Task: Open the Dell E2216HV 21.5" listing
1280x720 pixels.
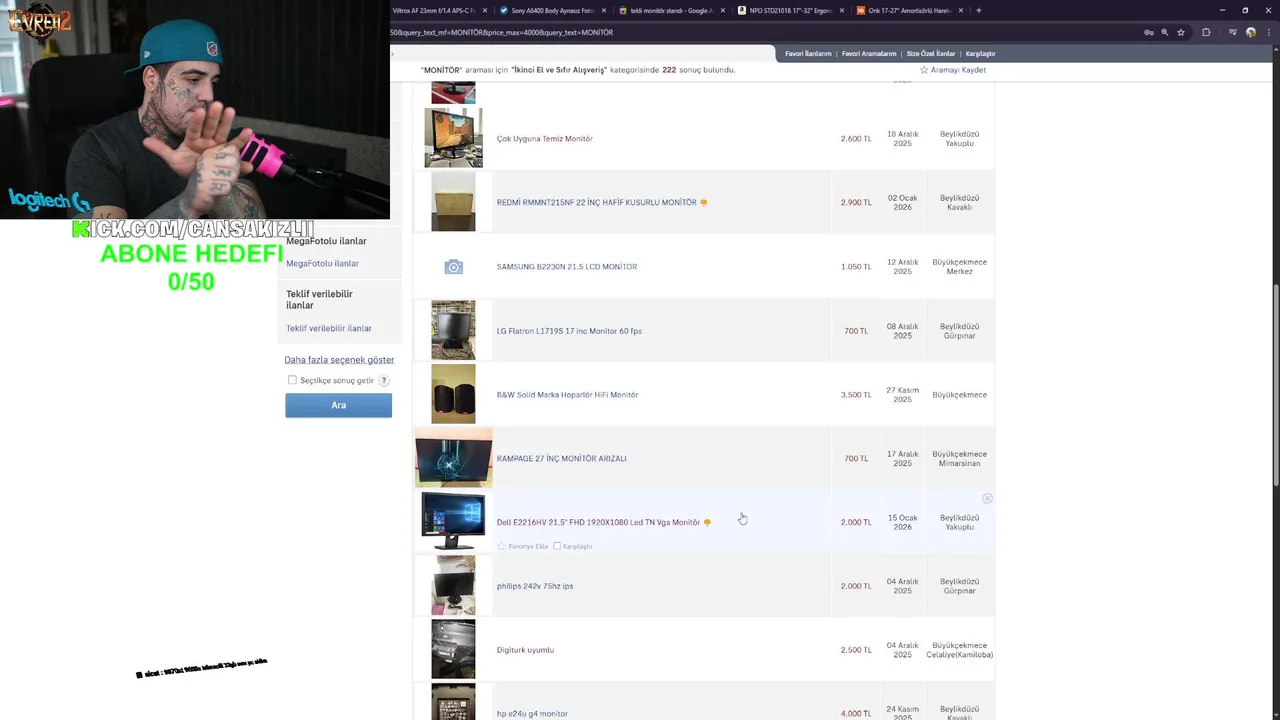Action: (x=598, y=522)
